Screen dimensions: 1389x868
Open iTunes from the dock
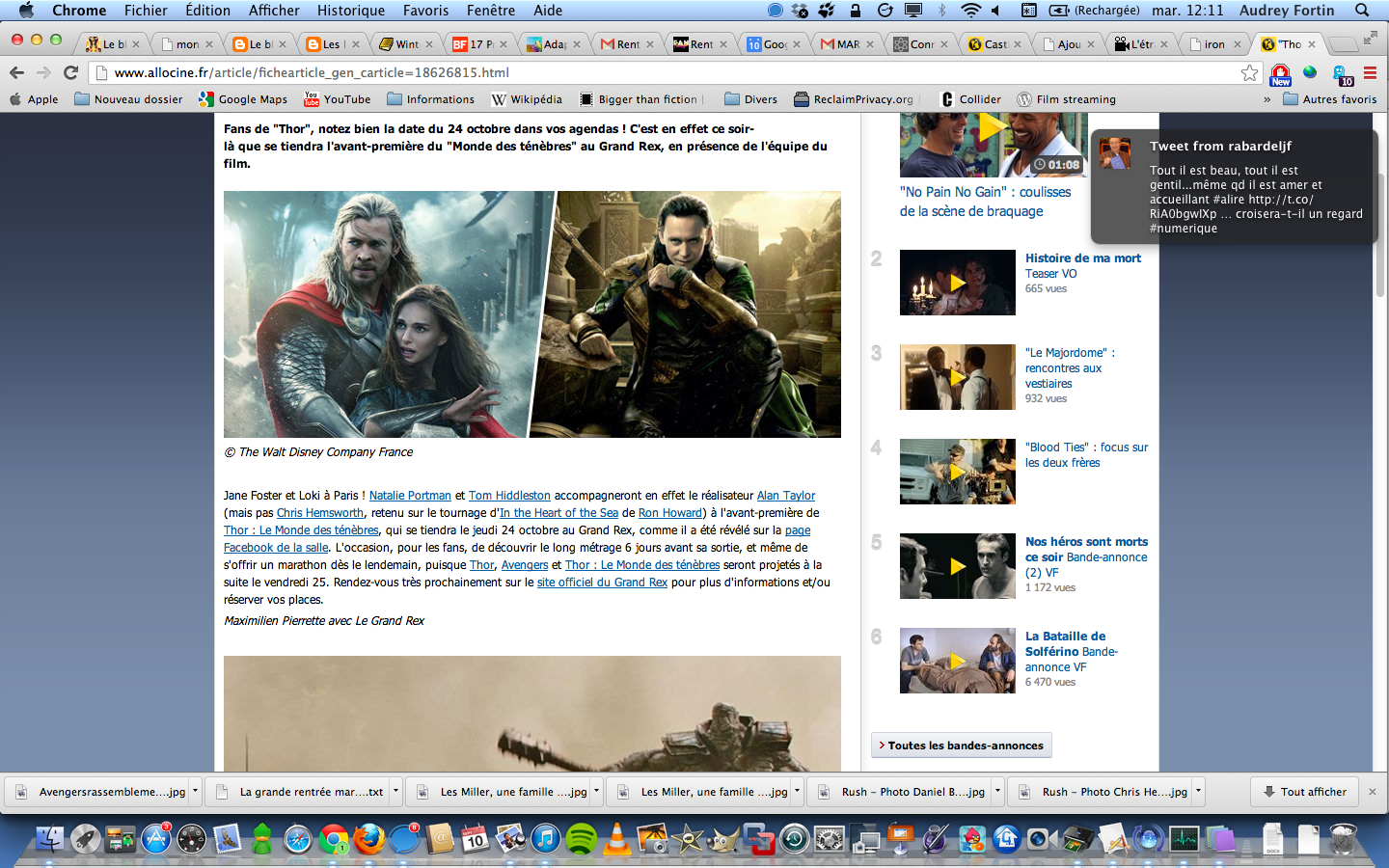pyautogui.click(x=545, y=839)
